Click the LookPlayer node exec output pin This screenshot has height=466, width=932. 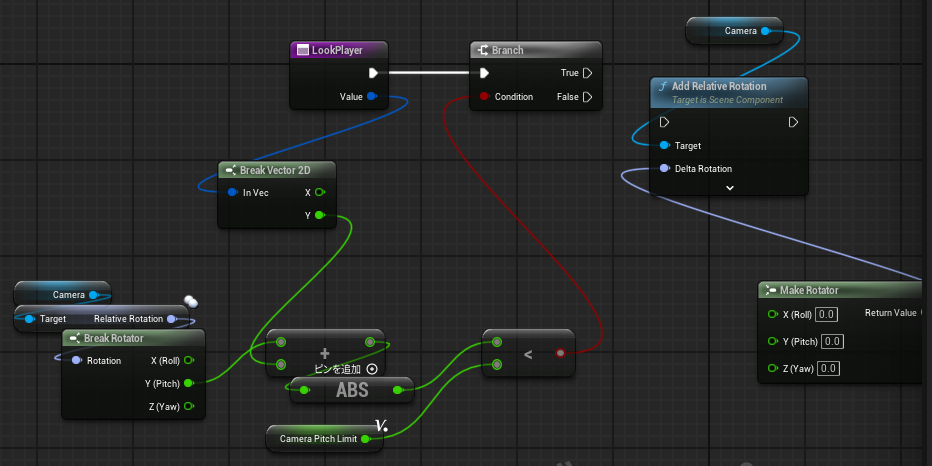coord(373,73)
